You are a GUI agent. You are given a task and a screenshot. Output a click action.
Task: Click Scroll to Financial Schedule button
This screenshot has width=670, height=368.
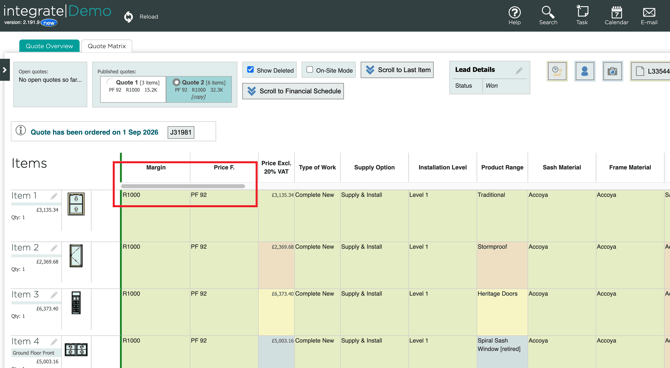pos(293,91)
